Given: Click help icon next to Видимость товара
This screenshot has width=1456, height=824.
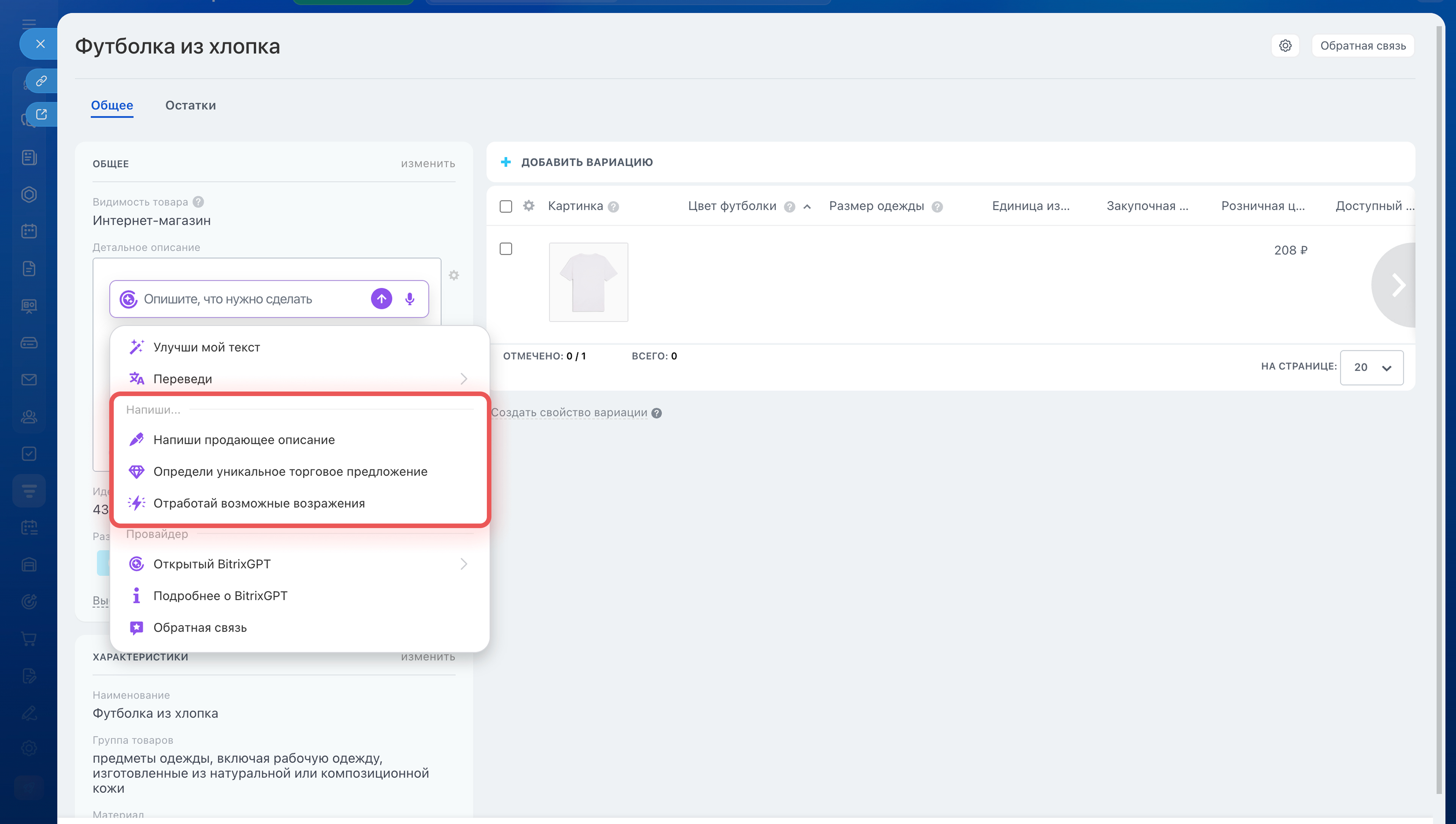Looking at the screenshot, I should pos(198,202).
